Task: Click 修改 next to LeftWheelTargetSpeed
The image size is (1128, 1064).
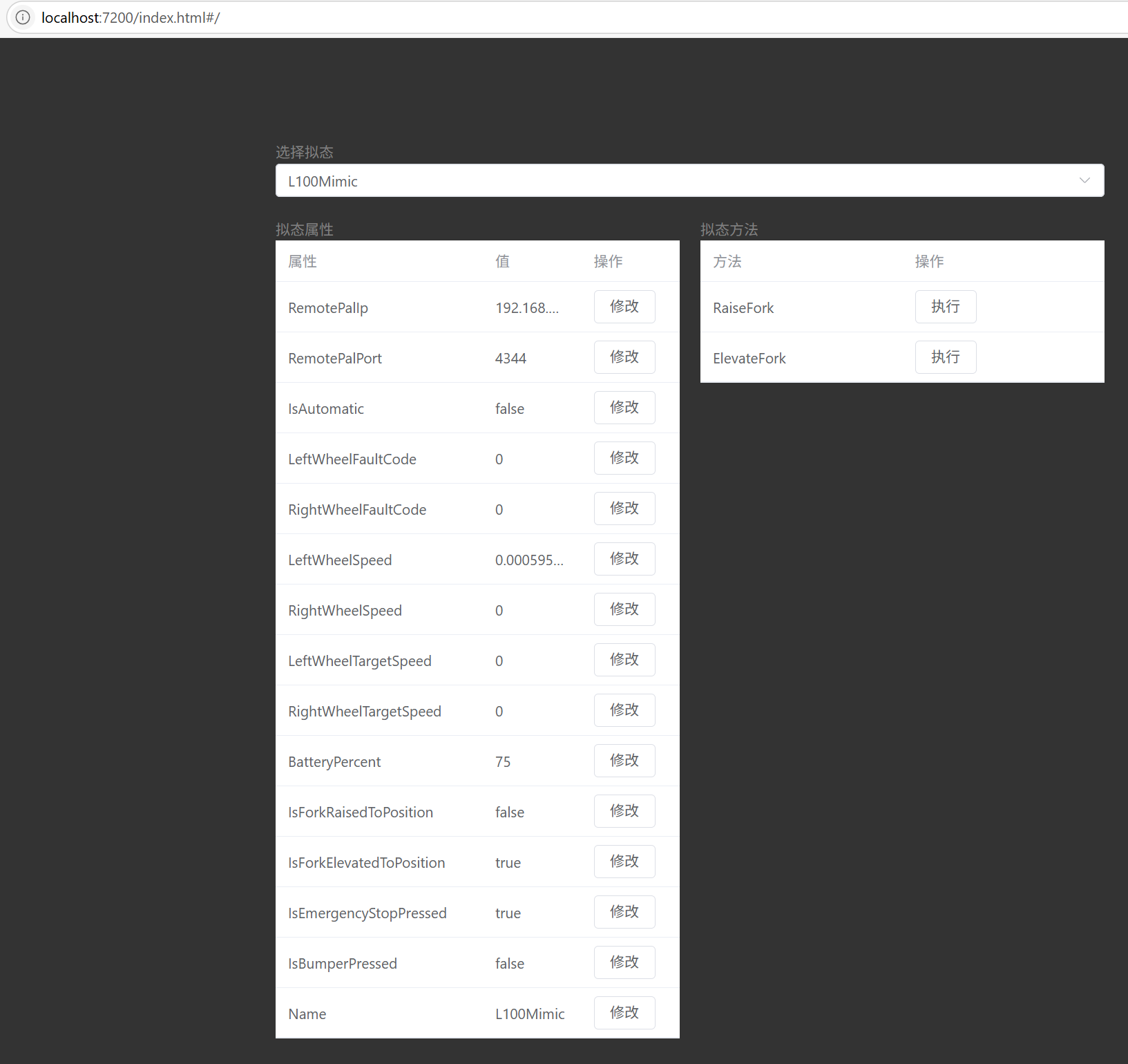Action: 624,660
